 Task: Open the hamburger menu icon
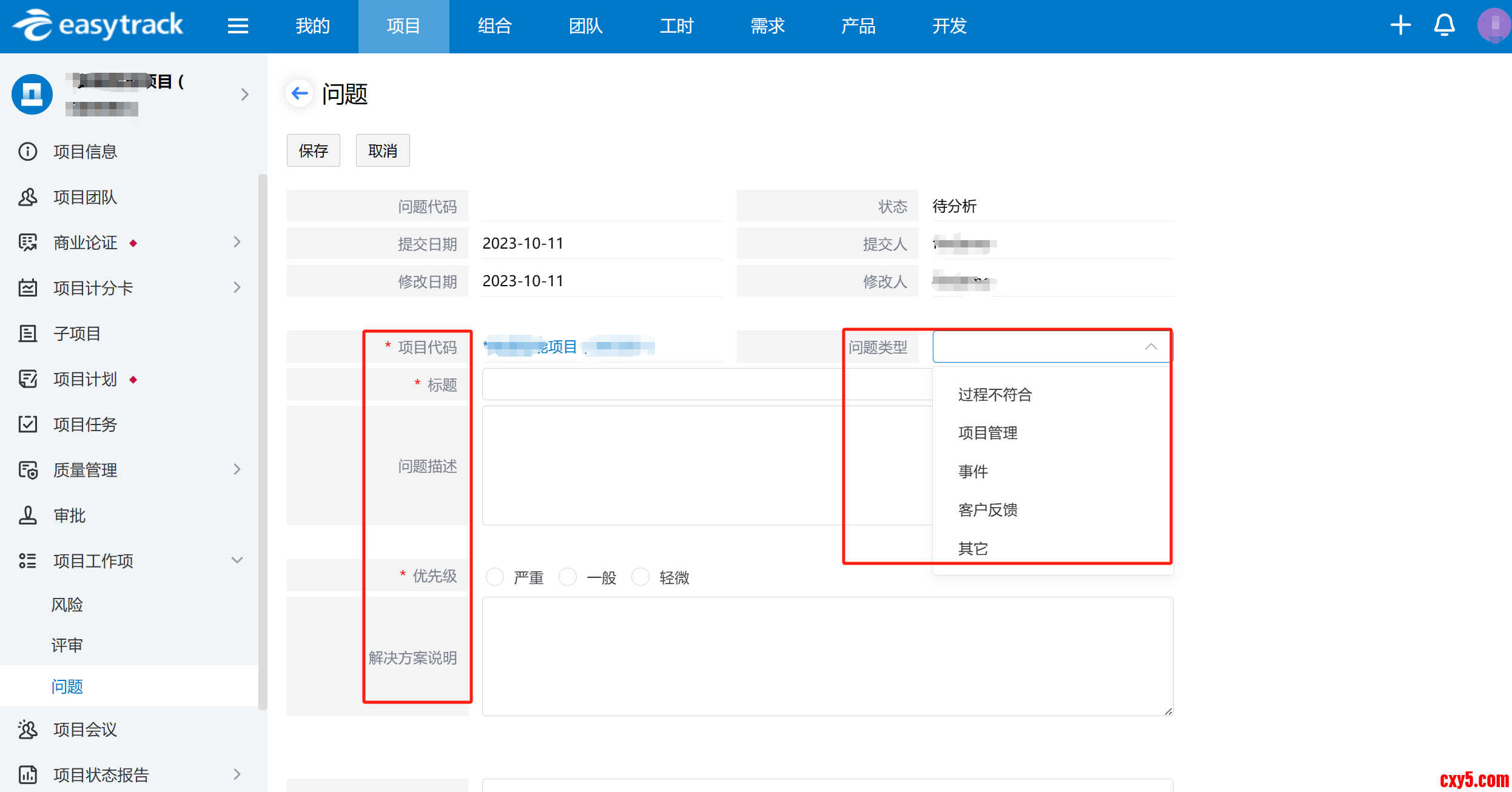[238, 26]
